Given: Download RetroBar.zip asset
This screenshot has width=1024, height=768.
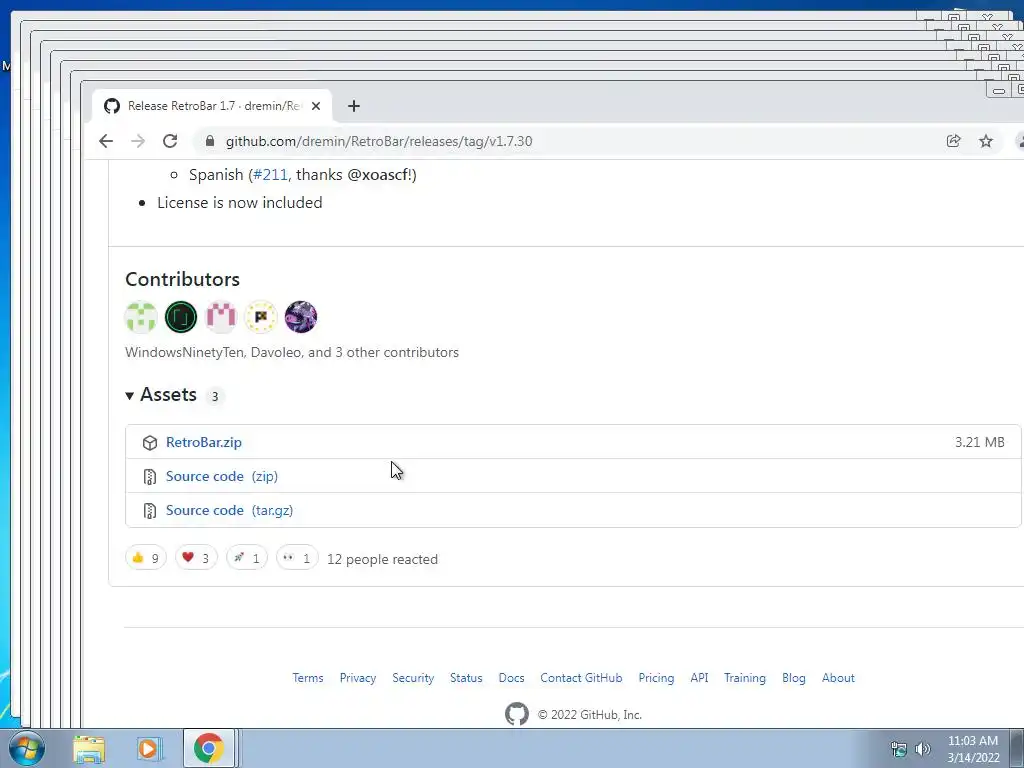Looking at the screenshot, I should pyautogui.click(x=204, y=442).
